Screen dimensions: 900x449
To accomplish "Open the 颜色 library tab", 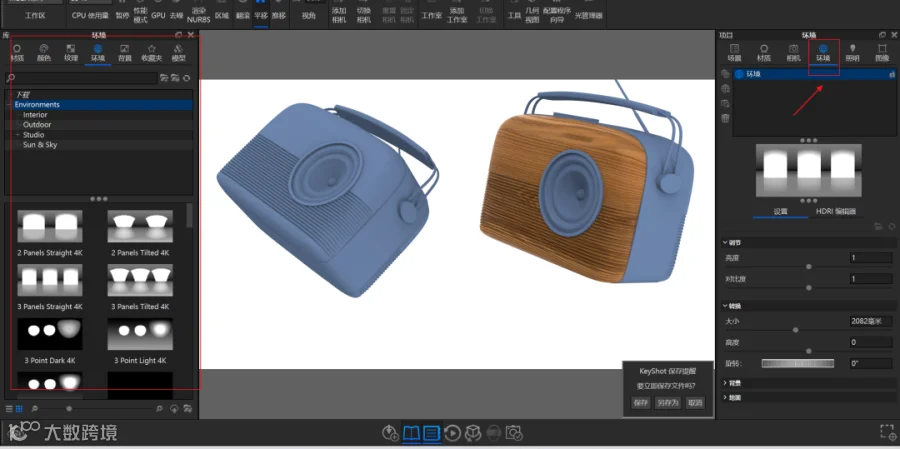I will (44, 53).
